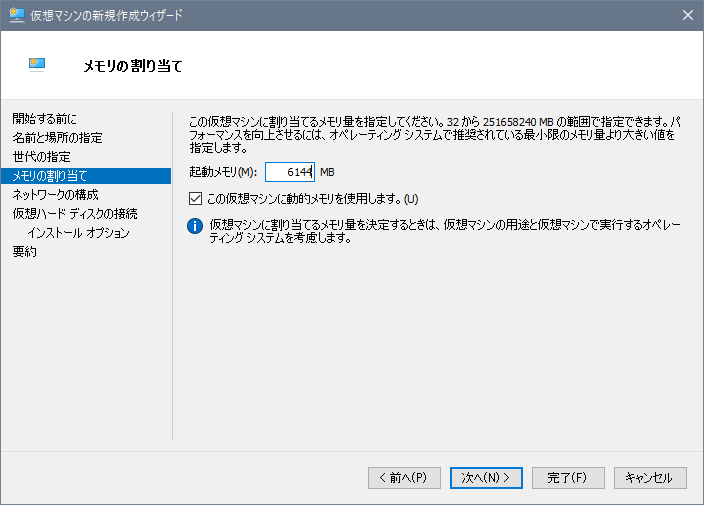Click the メモリの割り当て page heading
704x505 pixels.
(x=132, y=67)
